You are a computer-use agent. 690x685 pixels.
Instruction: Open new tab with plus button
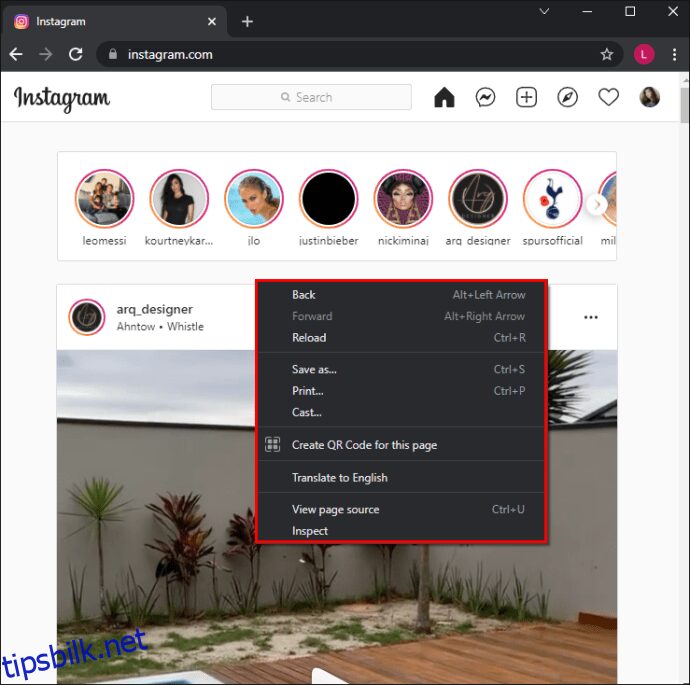pyautogui.click(x=247, y=22)
